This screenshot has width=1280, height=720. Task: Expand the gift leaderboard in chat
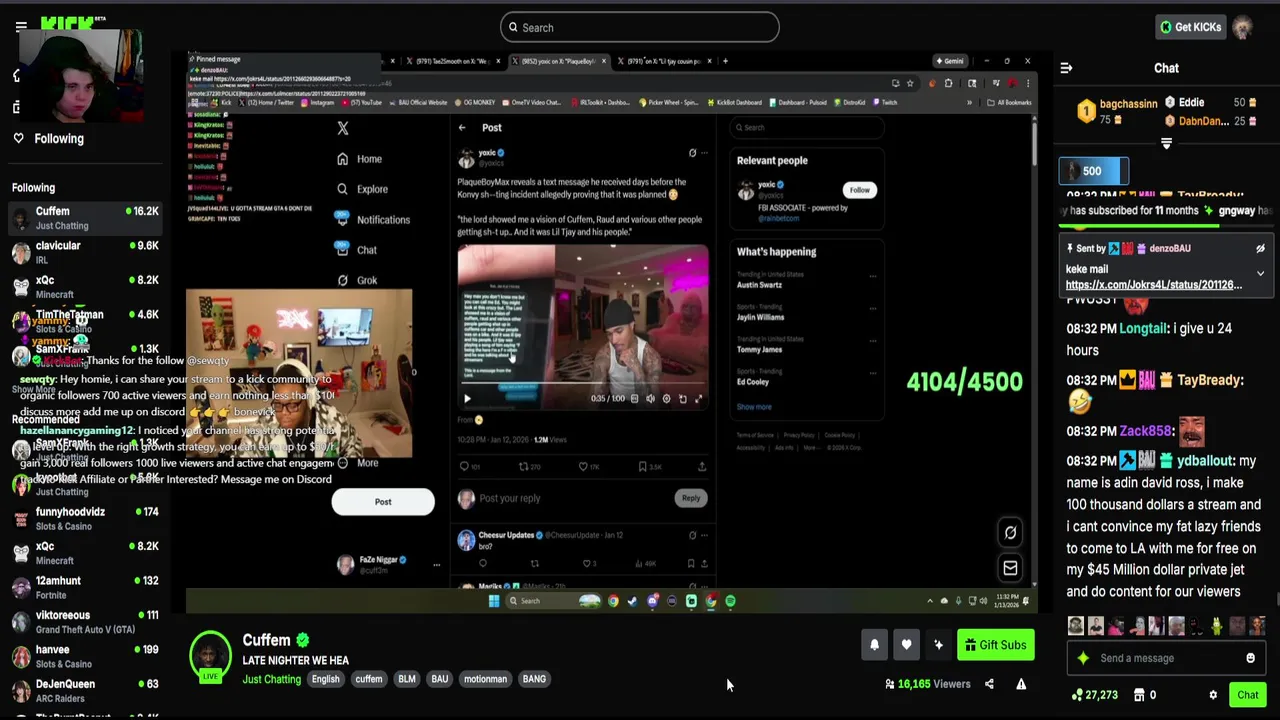[1166, 144]
